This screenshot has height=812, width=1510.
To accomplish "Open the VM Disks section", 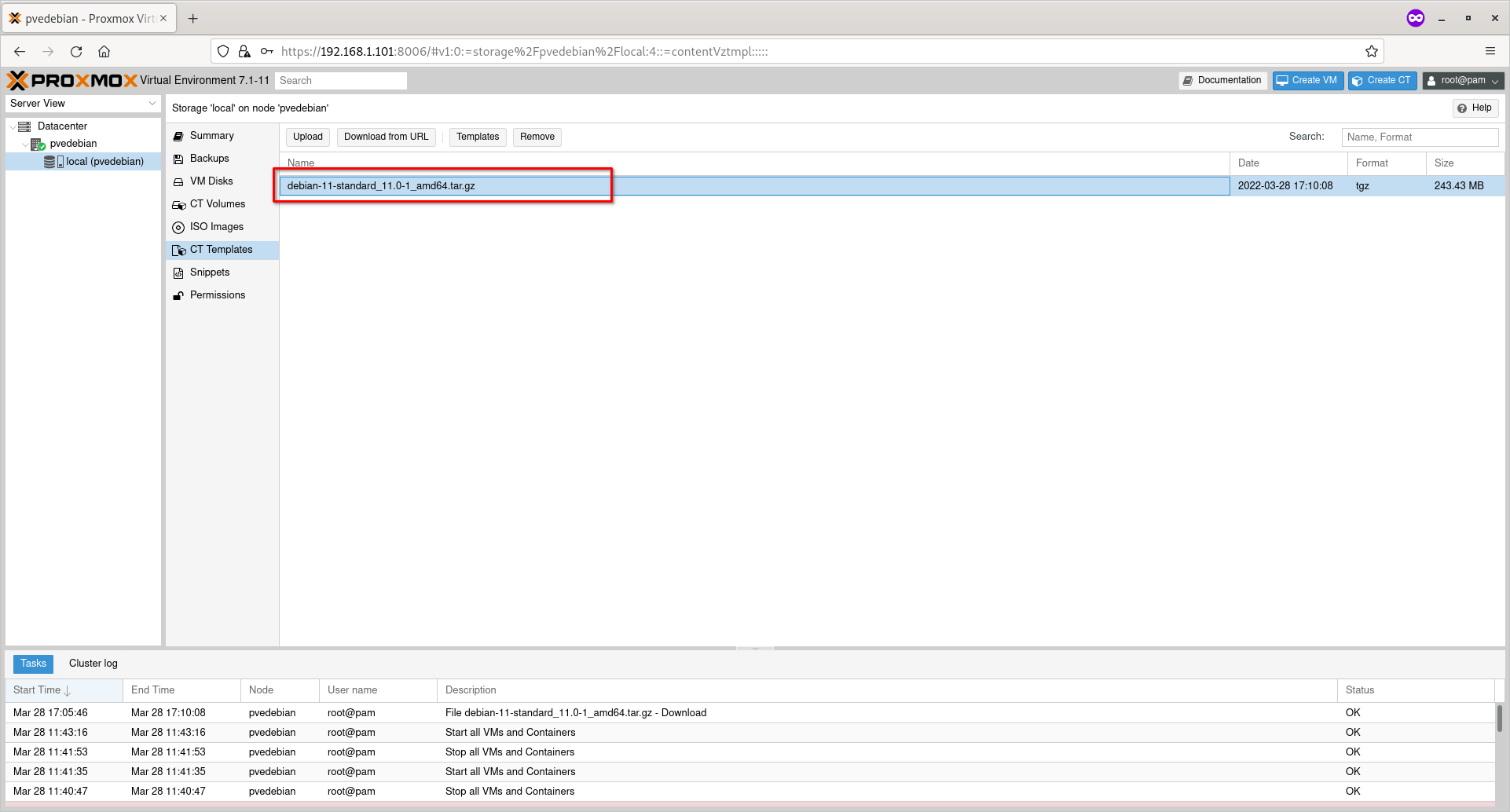I will click(x=222, y=181).
